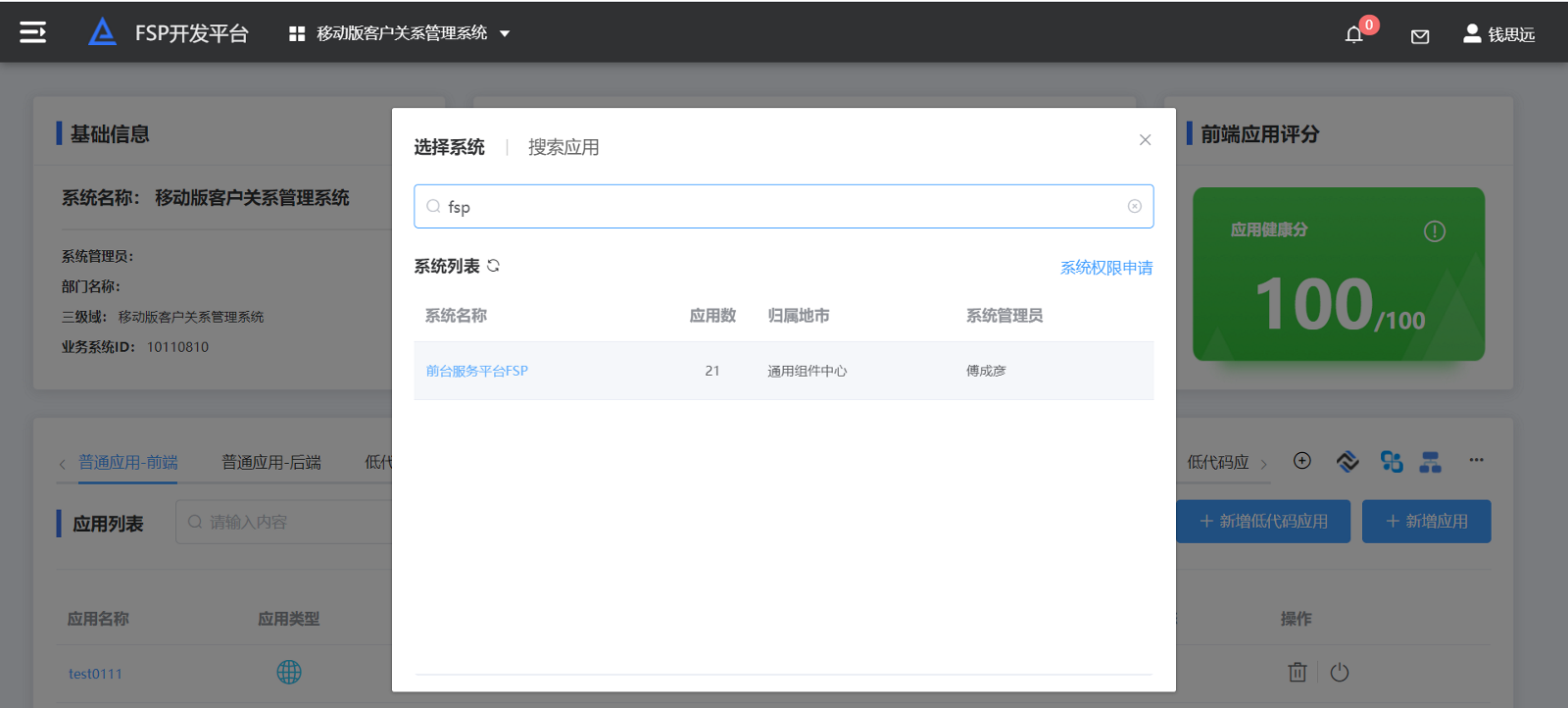Click the 操作 column header

tap(1296, 619)
